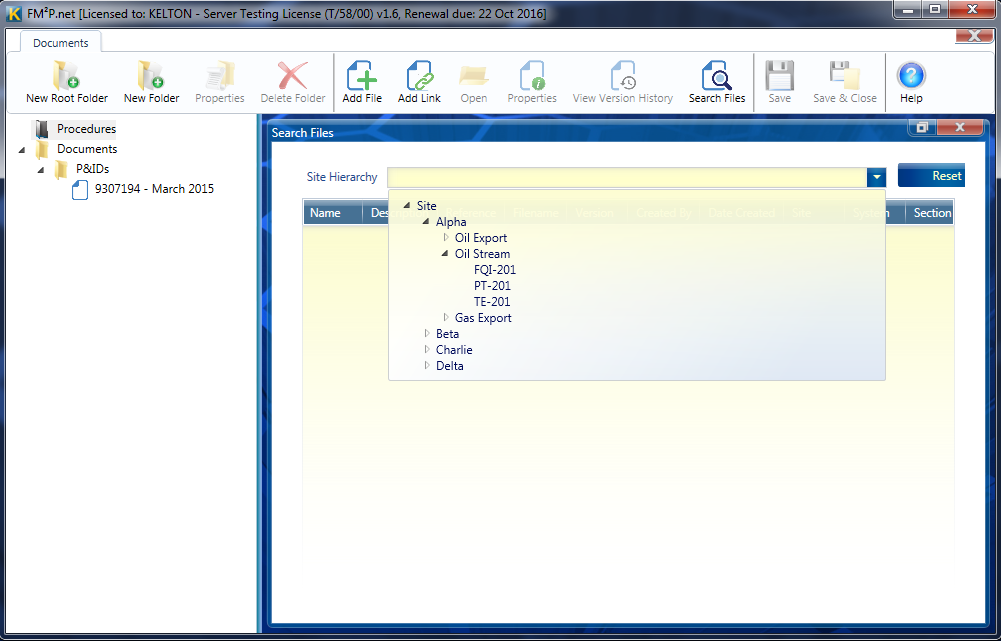Select Procedures in the left tree

[x=86, y=129]
